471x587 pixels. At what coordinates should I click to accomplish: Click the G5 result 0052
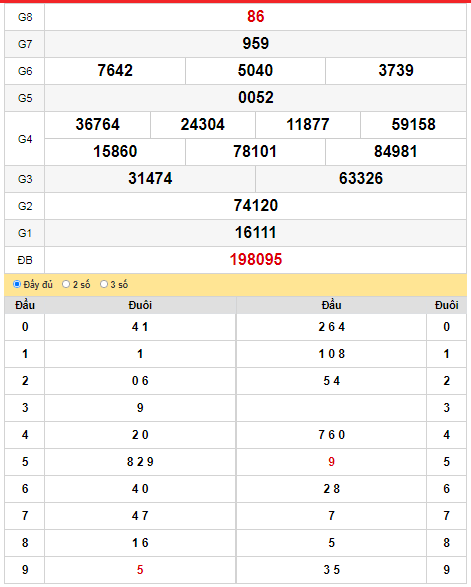256,97
